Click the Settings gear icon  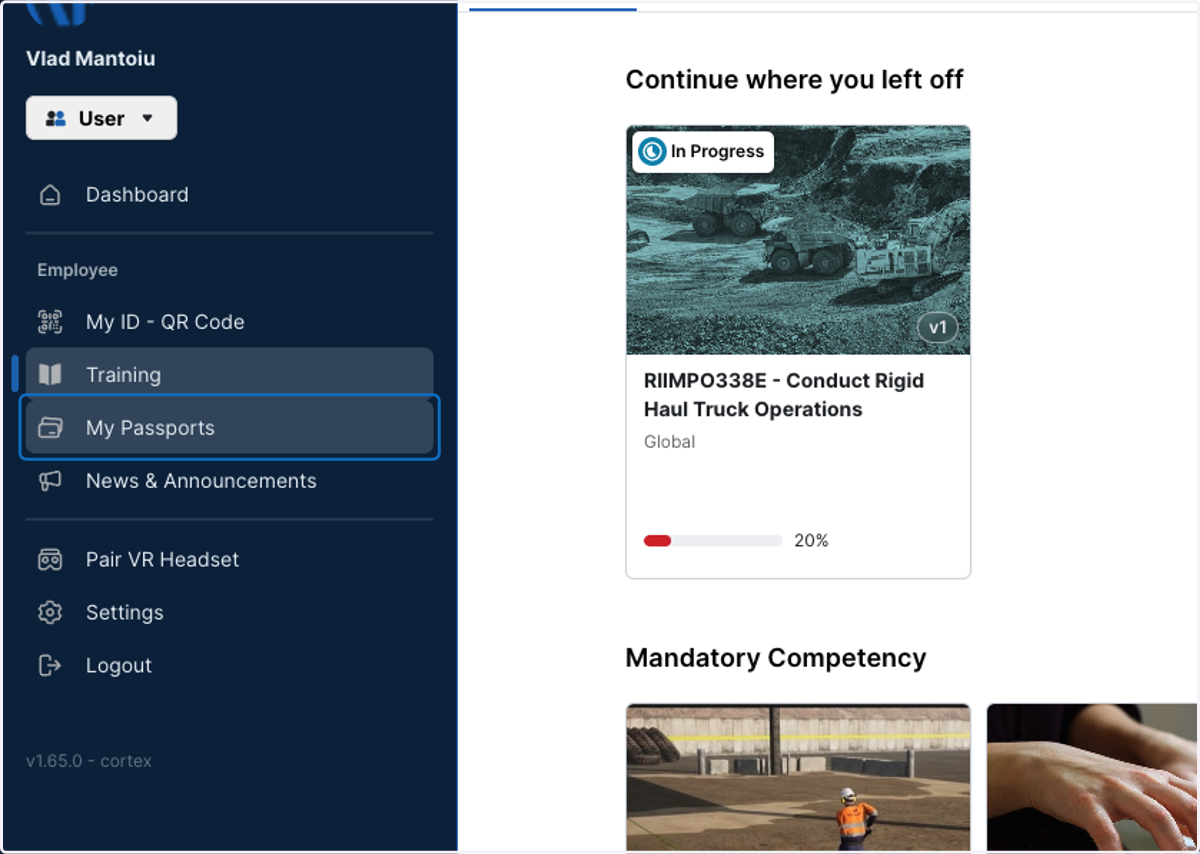point(50,613)
